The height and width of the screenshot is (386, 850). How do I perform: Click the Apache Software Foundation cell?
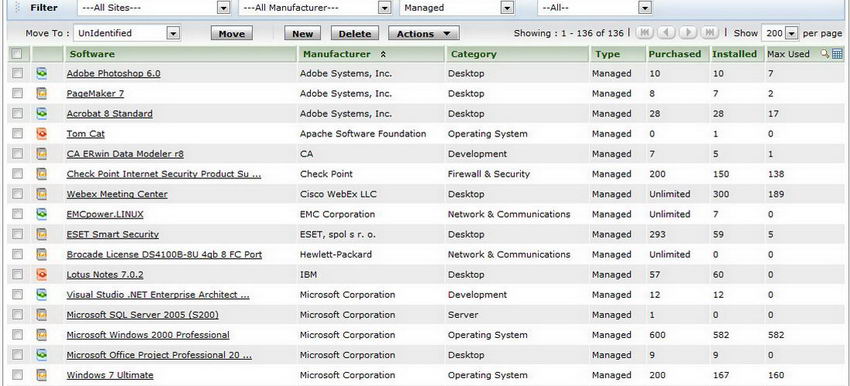(x=363, y=133)
